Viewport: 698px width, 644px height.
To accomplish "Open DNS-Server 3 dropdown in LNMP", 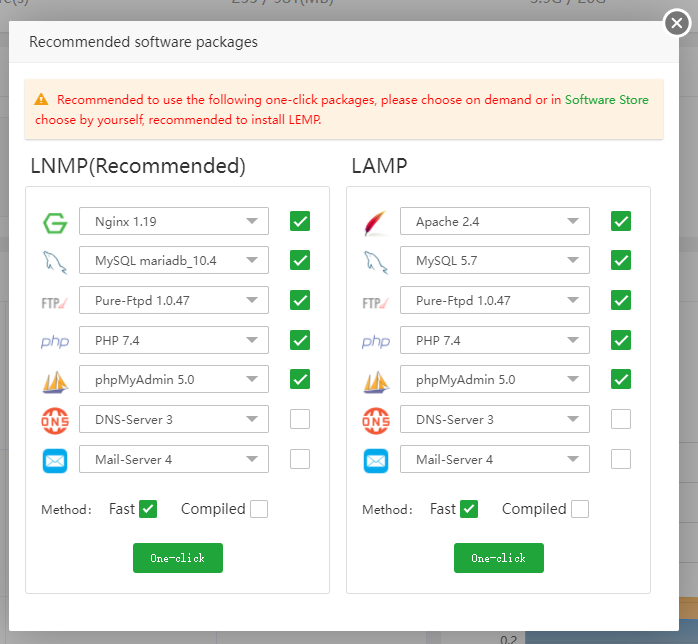I will [x=174, y=419].
